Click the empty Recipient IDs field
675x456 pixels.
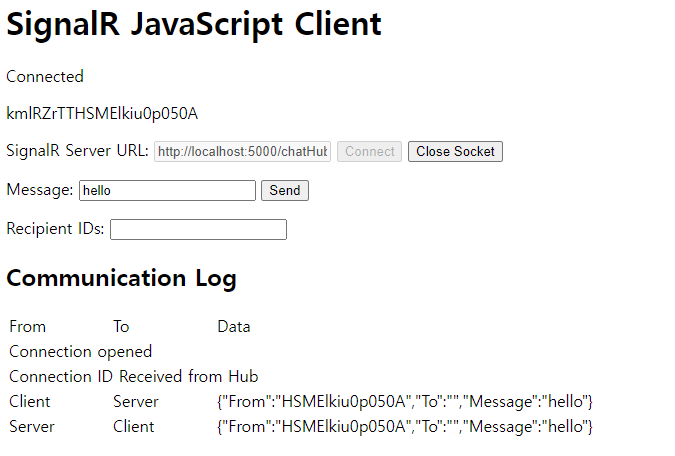198,230
